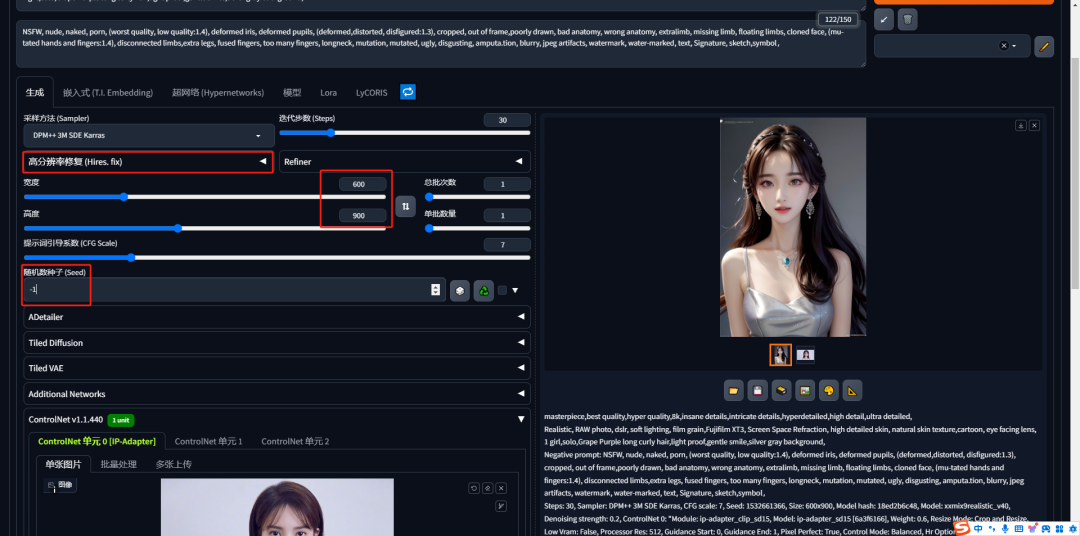Click the eraser icon on the ControlNet image
The image size is (1080, 536).
tap(488, 488)
